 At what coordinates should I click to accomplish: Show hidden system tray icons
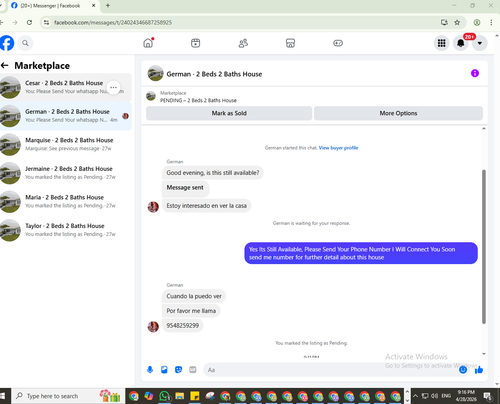(415, 396)
